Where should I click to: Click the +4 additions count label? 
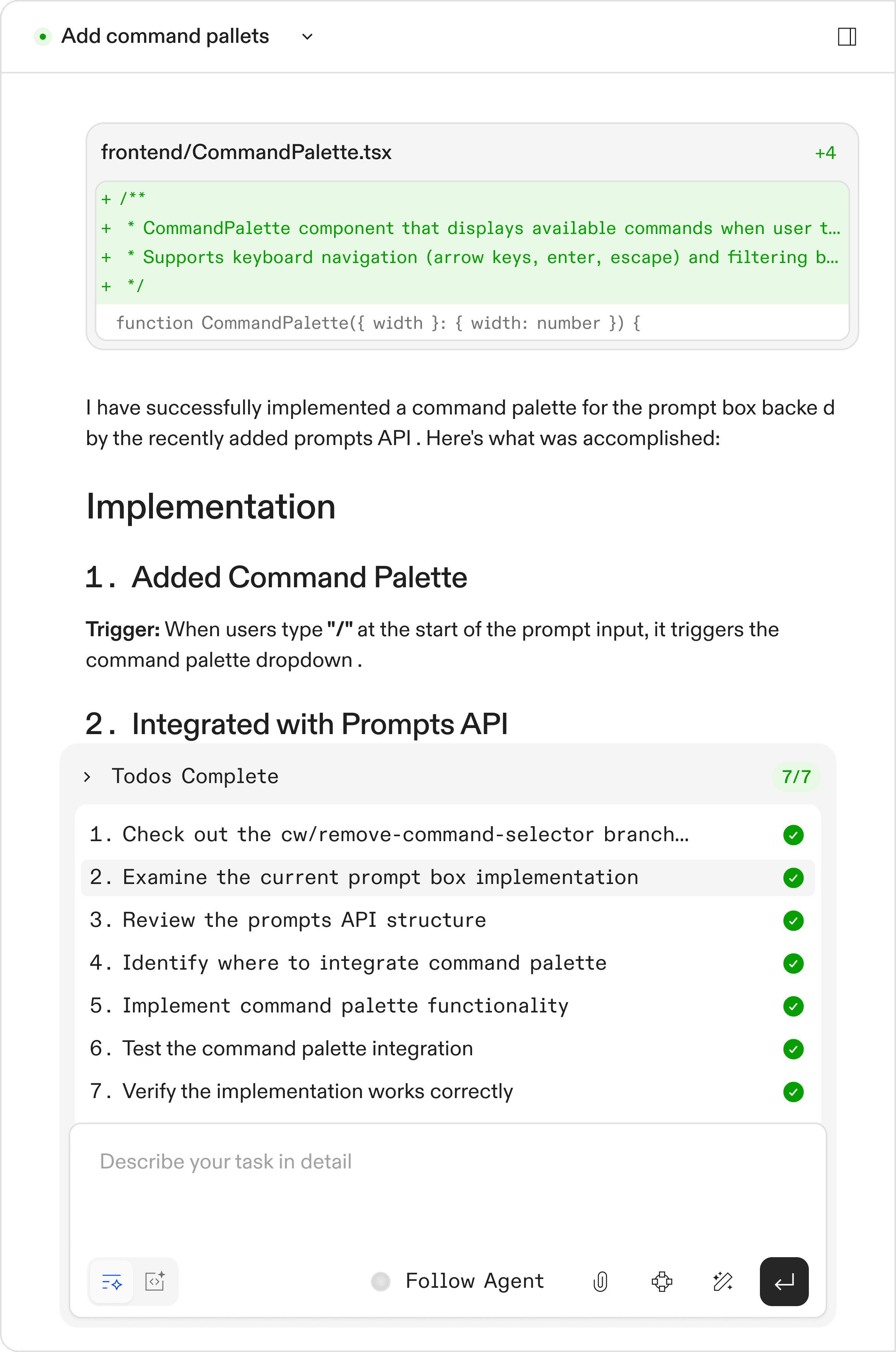[825, 153]
